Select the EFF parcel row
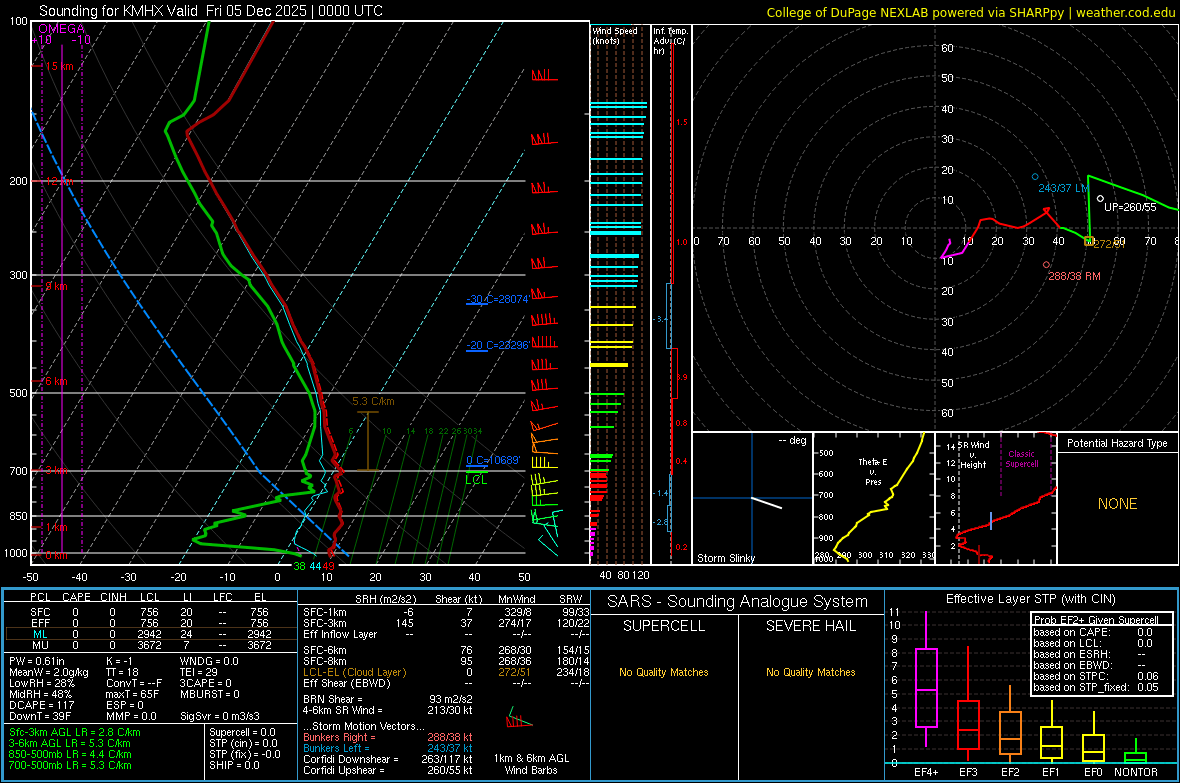This screenshot has height=783, width=1180. [149, 623]
